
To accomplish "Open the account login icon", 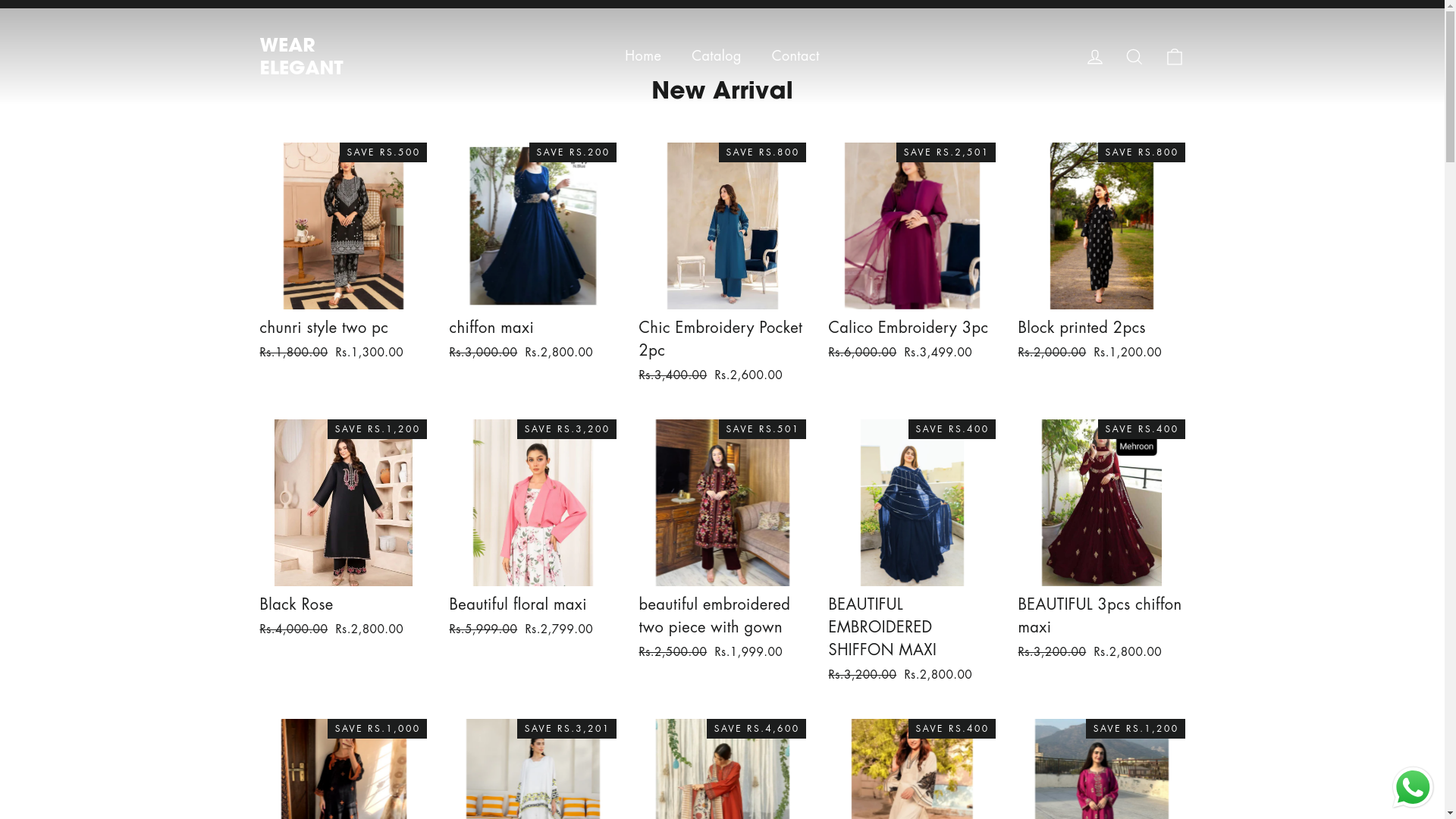I will point(1094,56).
